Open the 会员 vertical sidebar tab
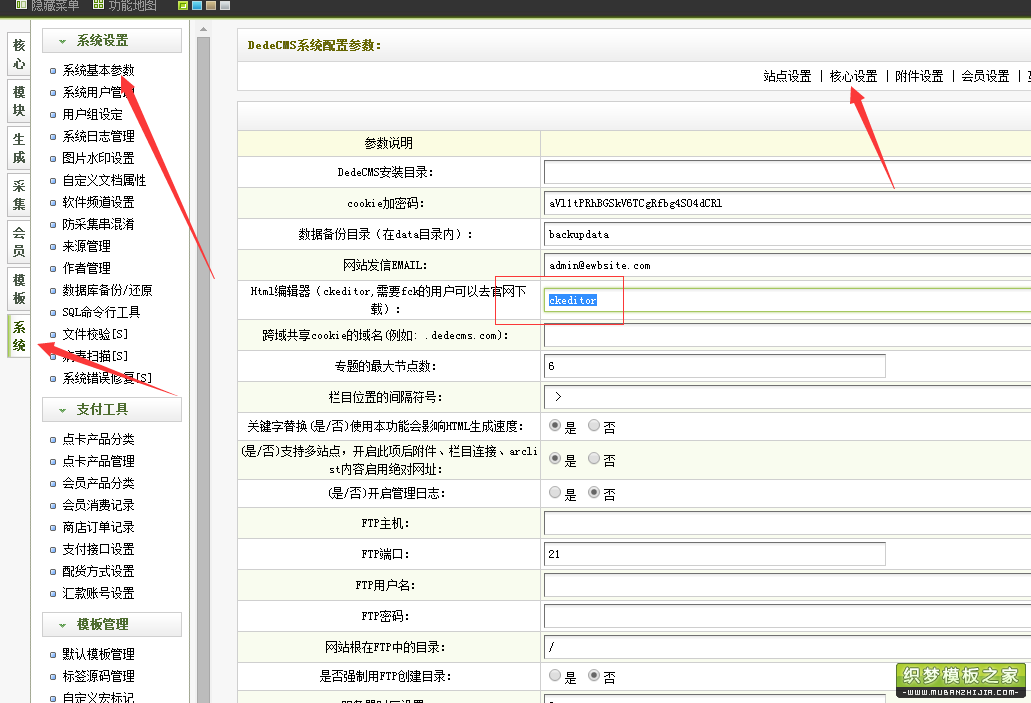This screenshot has width=1031, height=703. [19, 241]
